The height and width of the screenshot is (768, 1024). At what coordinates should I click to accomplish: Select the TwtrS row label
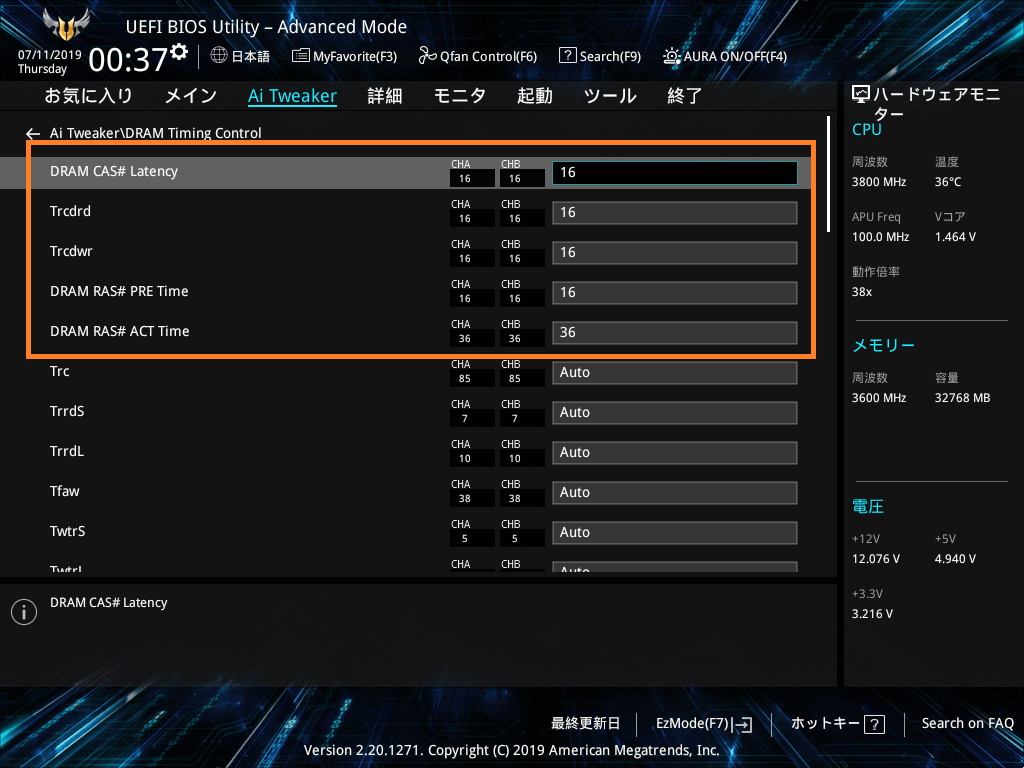coord(67,532)
